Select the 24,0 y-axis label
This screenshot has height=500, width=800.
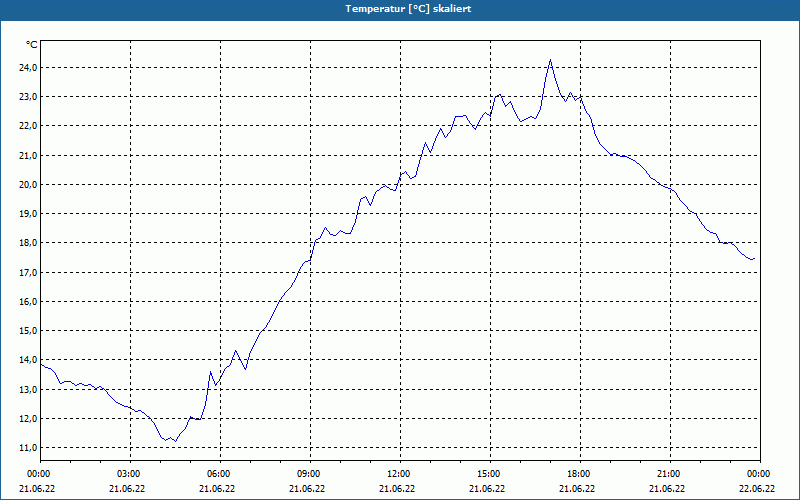click(x=27, y=67)
